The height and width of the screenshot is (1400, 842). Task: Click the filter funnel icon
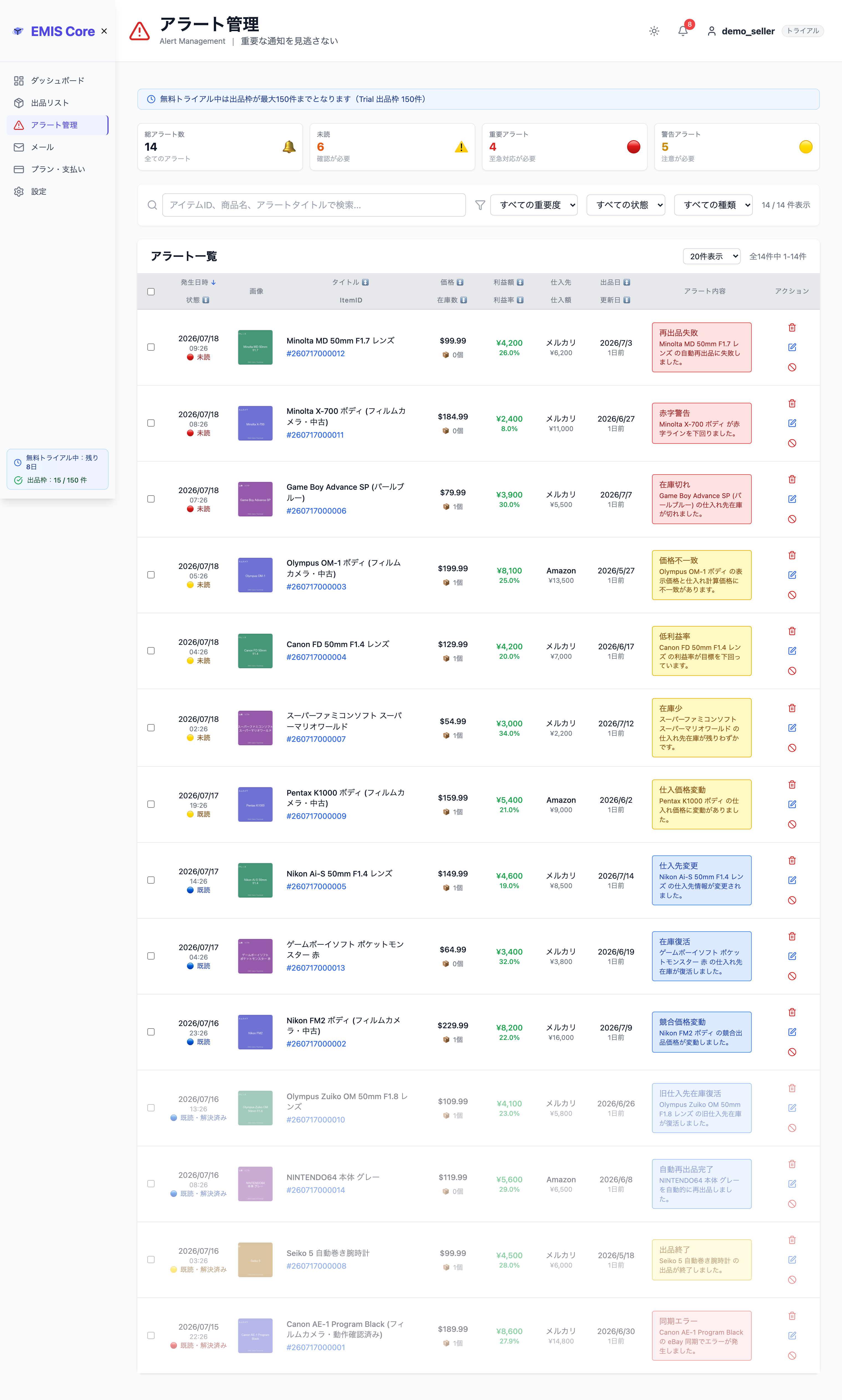(480, 205)
